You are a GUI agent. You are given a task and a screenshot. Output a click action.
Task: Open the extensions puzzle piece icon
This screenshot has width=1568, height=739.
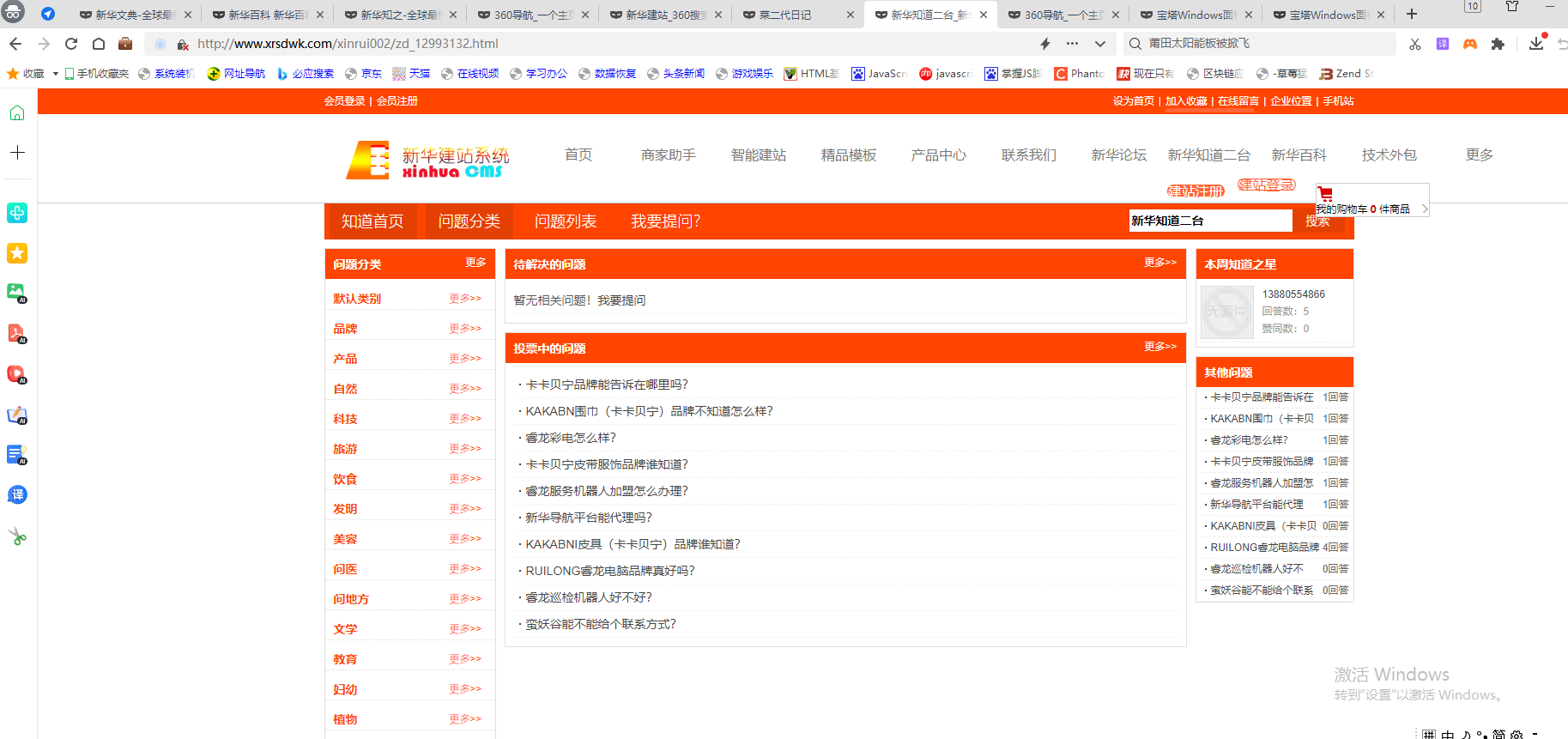(x=1498, y=44)
